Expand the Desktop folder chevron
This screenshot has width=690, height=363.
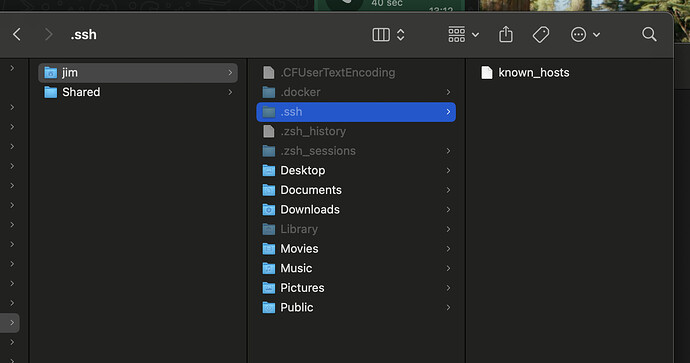448,170
